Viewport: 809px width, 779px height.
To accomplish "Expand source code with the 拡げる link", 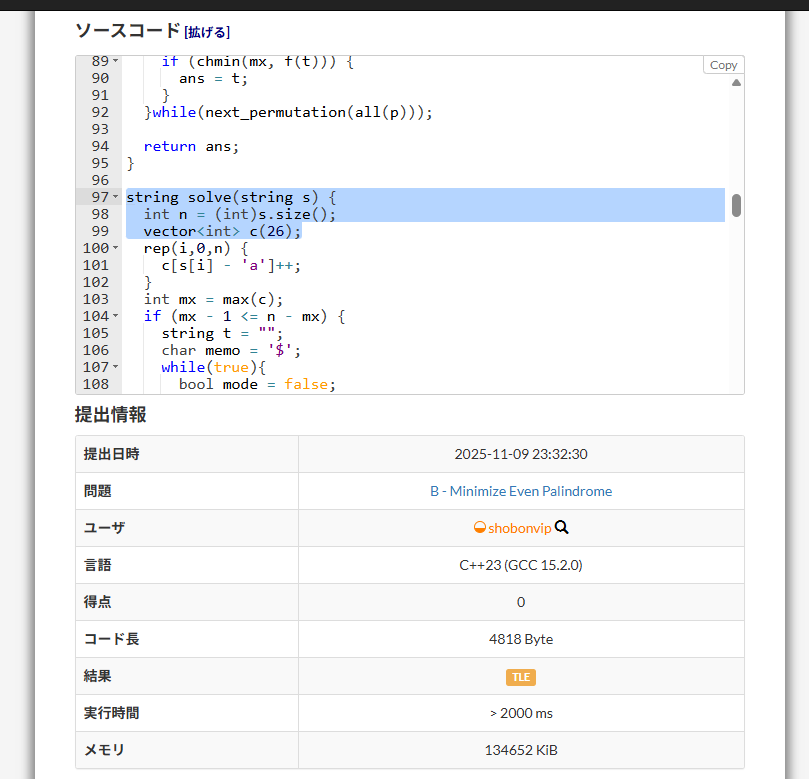I will 207,32.
